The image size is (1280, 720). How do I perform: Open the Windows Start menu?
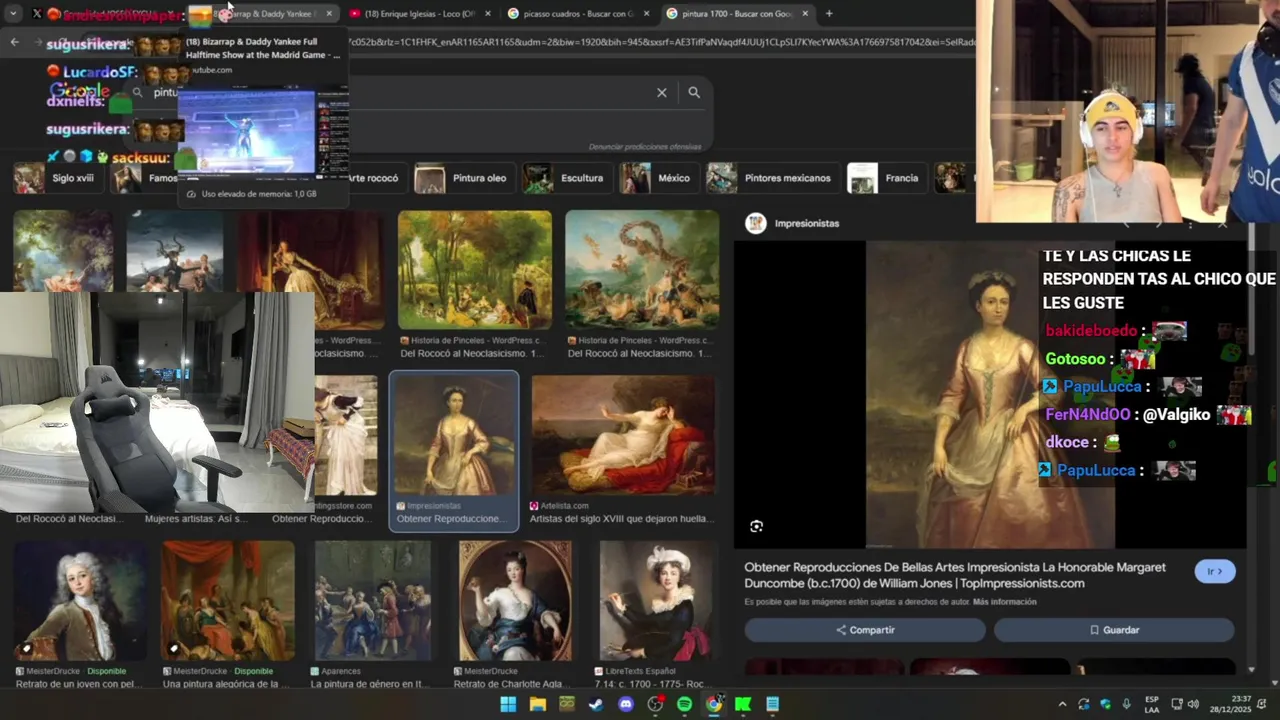(x=508, y=704)
